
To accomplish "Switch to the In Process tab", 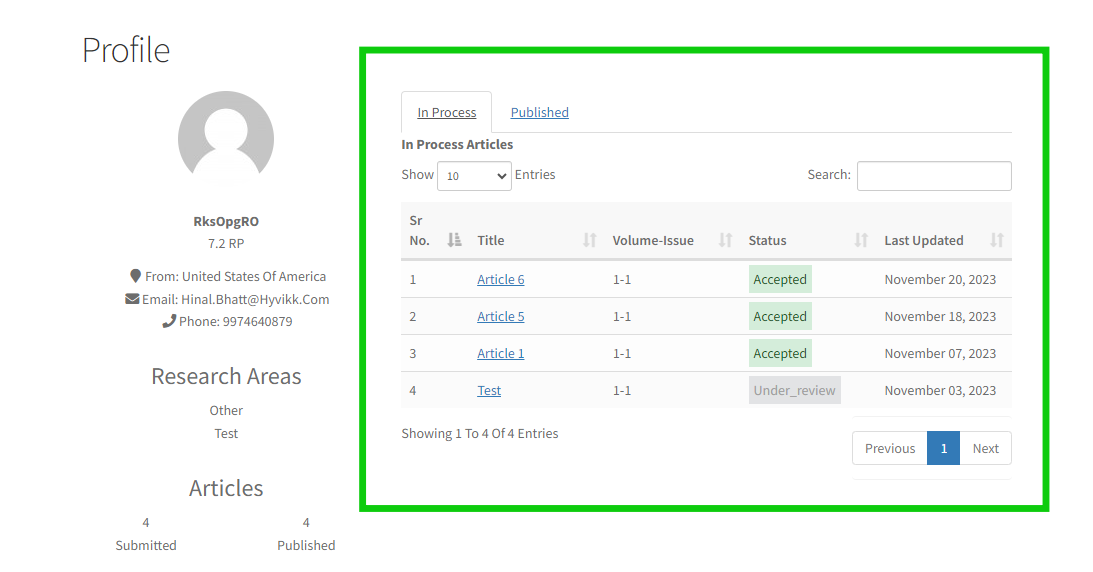I will point(446,113).
